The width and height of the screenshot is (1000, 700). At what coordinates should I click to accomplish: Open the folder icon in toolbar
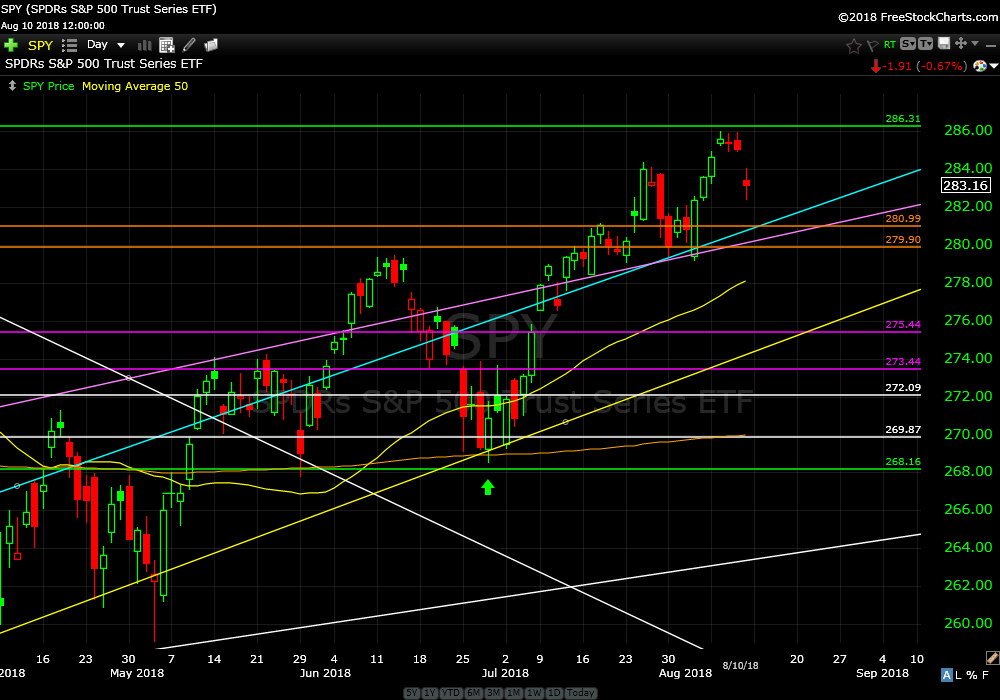pyautogui.click(x=211, y=45)
